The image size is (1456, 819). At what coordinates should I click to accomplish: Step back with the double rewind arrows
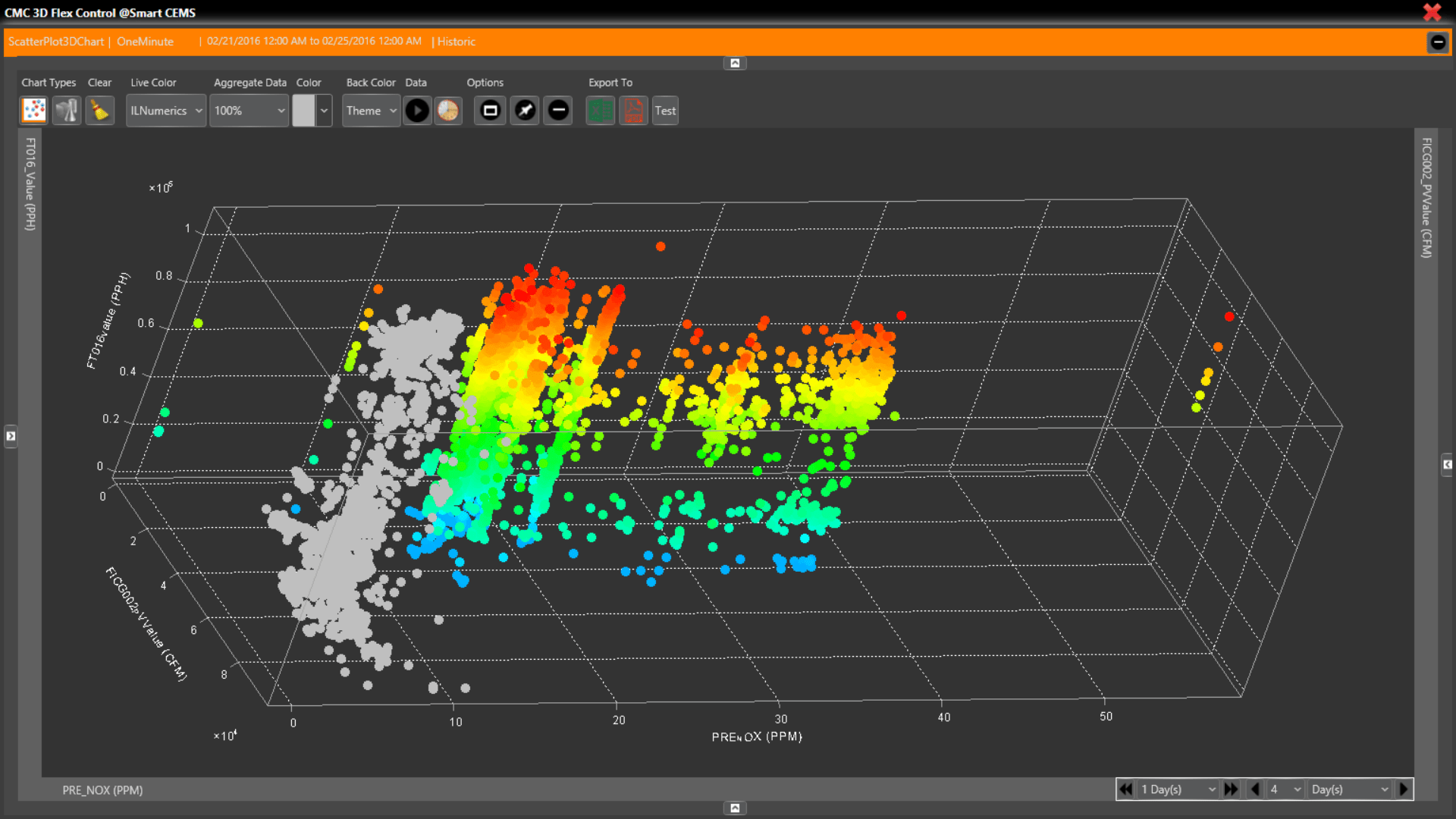click(x=1126, y=789)
